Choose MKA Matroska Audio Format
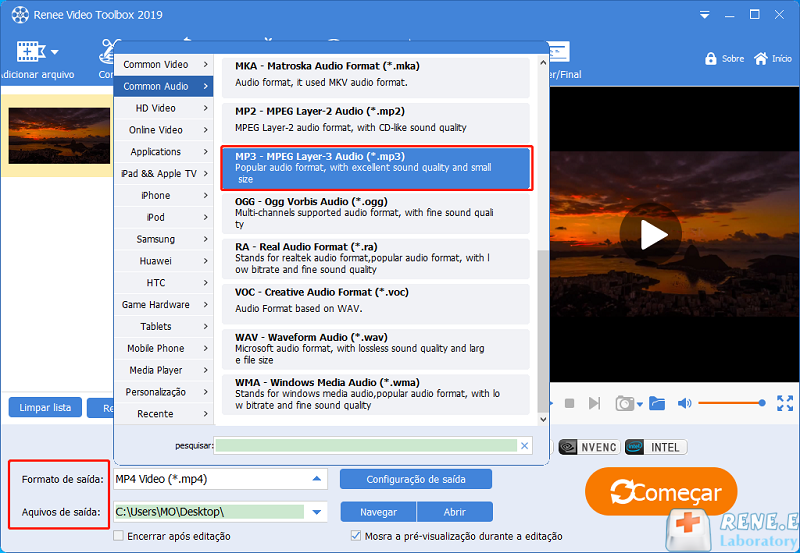Screen dimensions: 800x553 (376, 77)
